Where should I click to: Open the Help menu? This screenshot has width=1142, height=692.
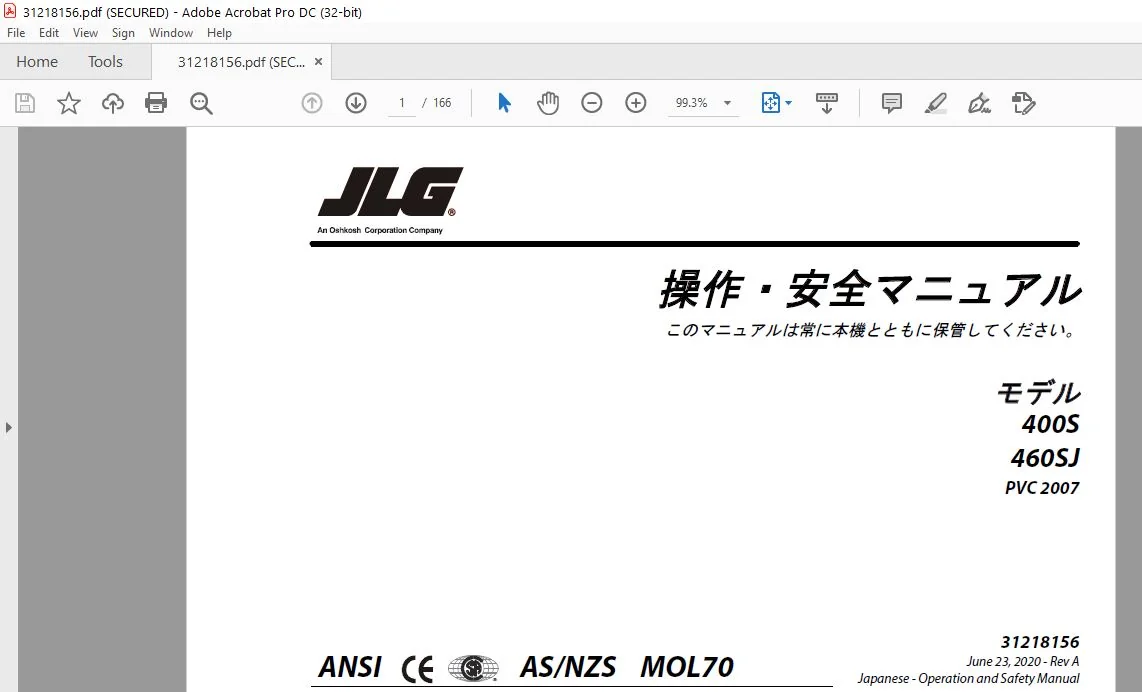tap(219, 33)
